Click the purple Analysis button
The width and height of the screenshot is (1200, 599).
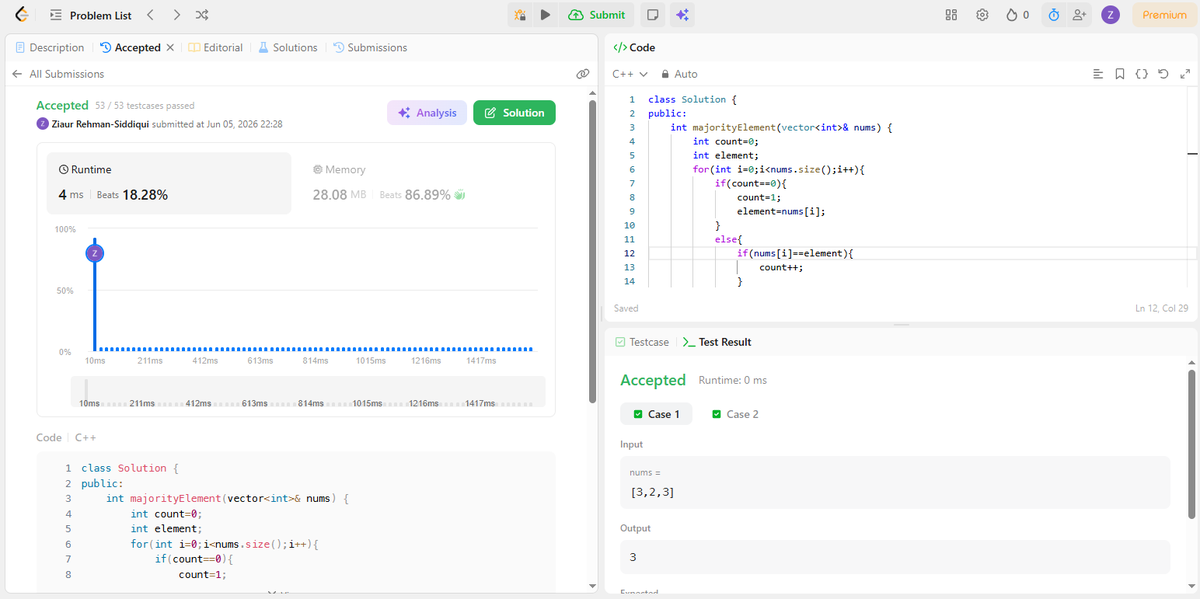click(x=427, y=113)
